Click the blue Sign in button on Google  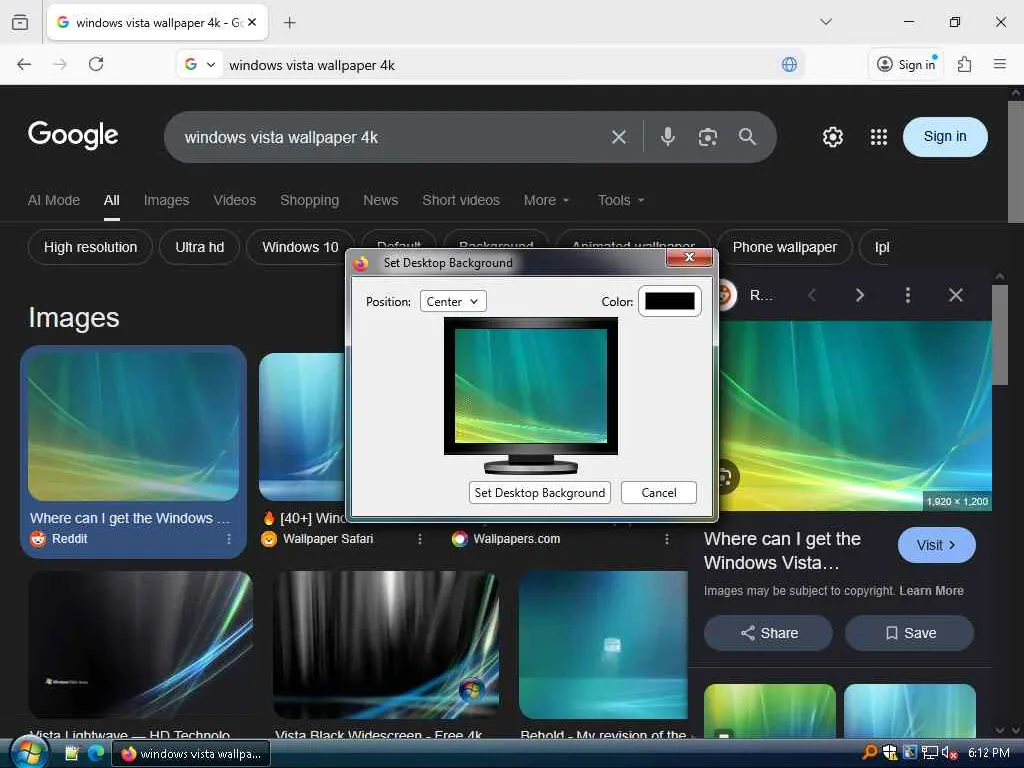coord(945,136)
